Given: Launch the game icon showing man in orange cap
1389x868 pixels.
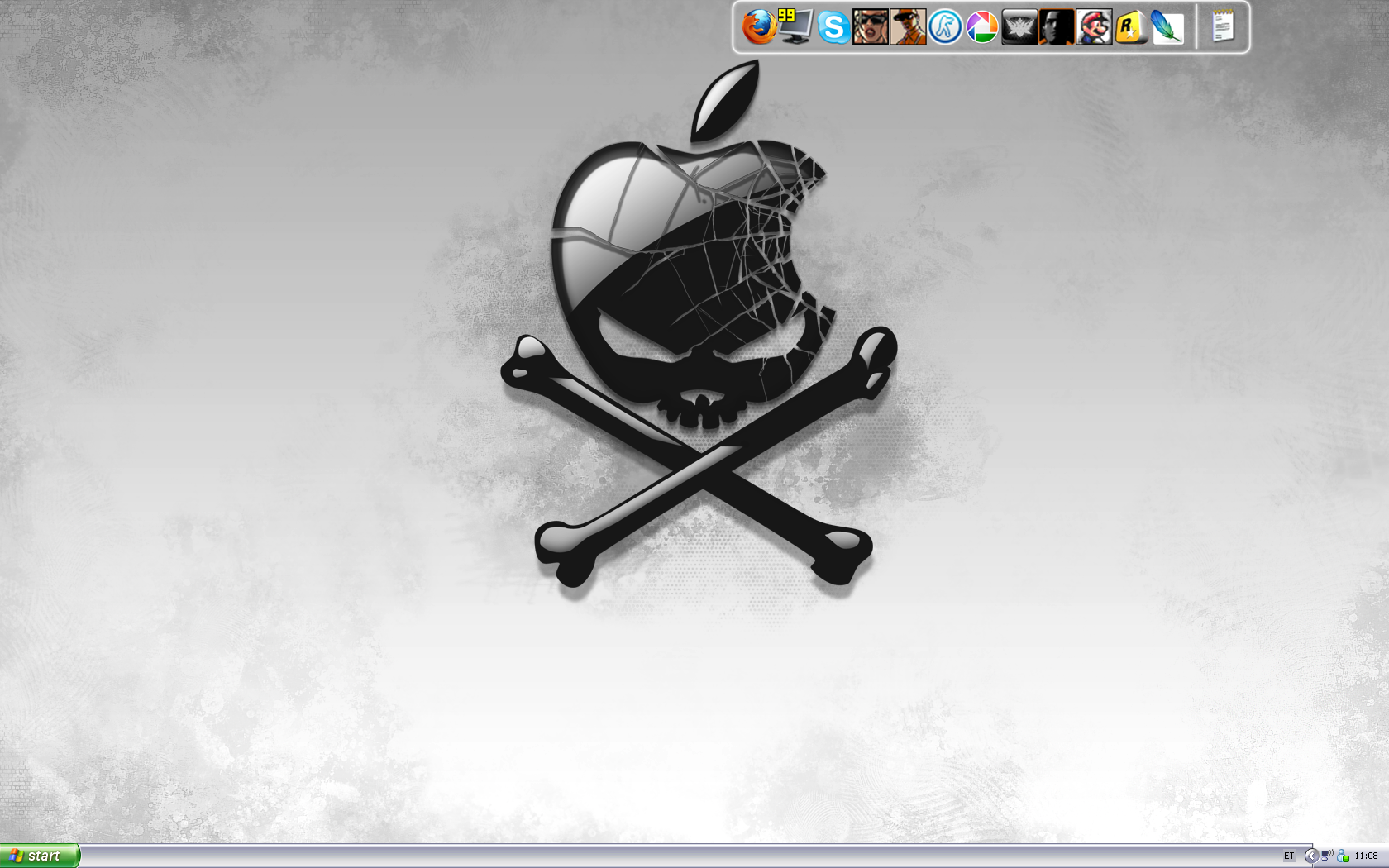Looking at the screenshot, I should 908,27.
